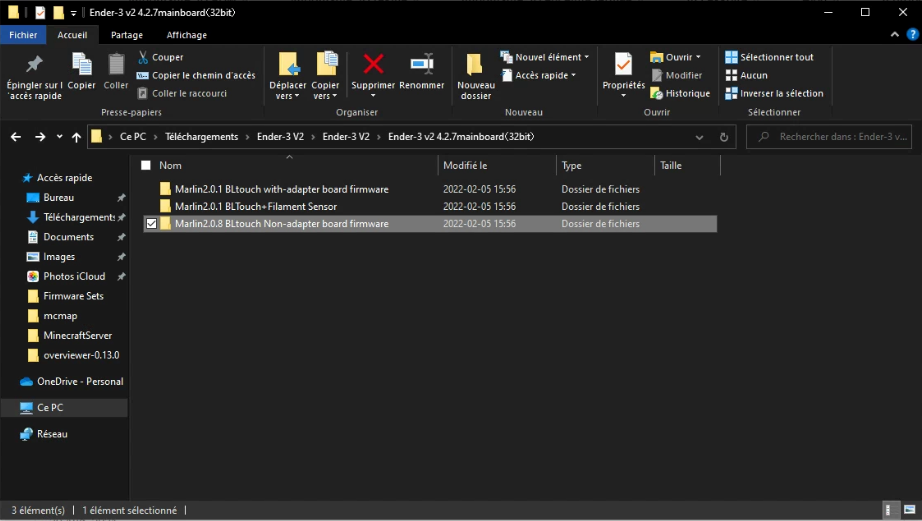Click the search box Rechercher dans Ender-3
Image resolution: width=922 pixels, height=521 pixels.
click(830, 137)
